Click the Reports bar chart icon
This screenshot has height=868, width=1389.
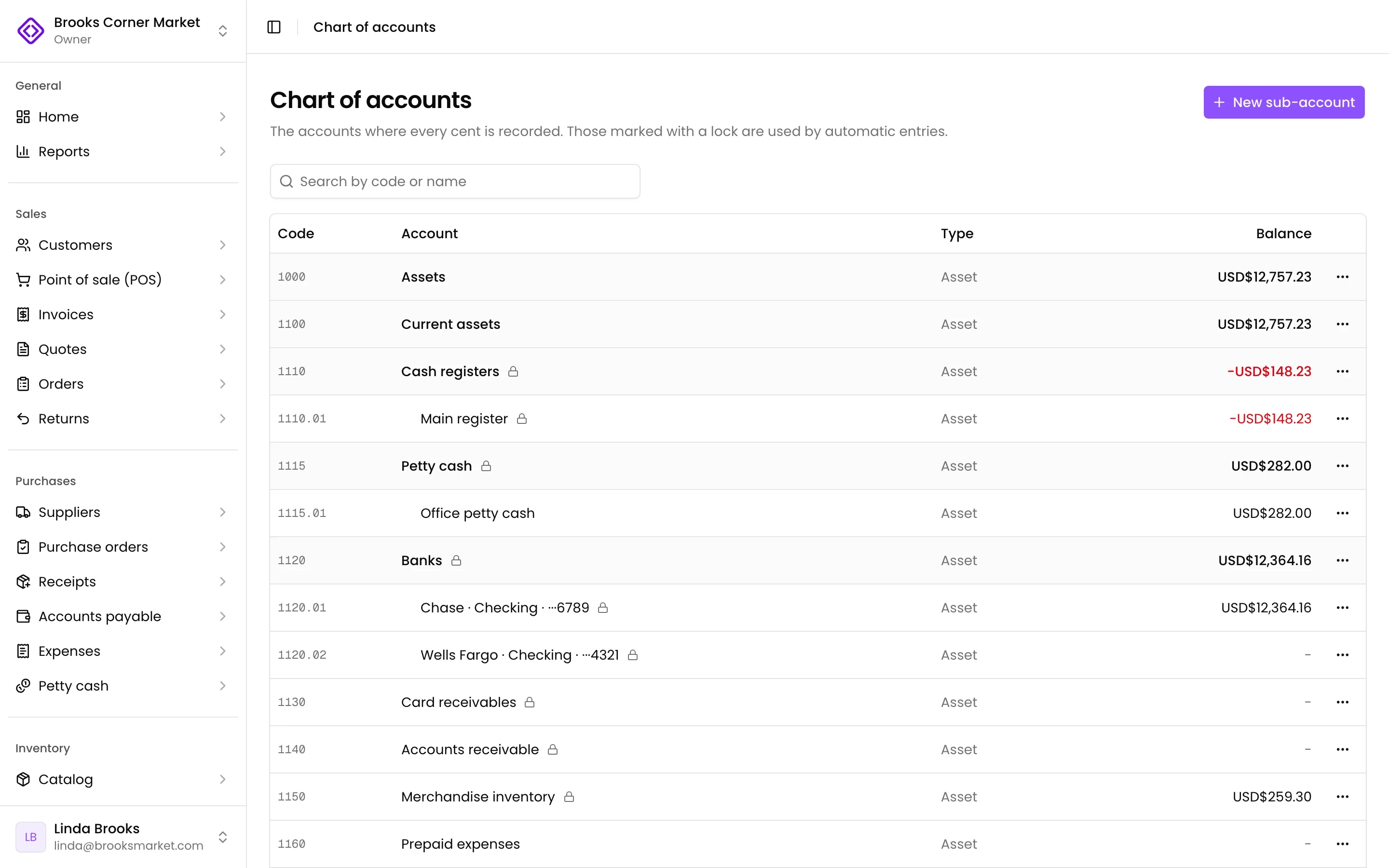(x=23, y=151)
